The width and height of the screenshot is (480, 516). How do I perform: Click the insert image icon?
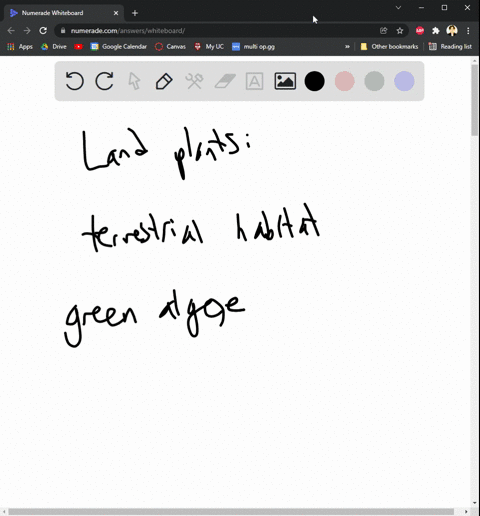pos(285,81)
